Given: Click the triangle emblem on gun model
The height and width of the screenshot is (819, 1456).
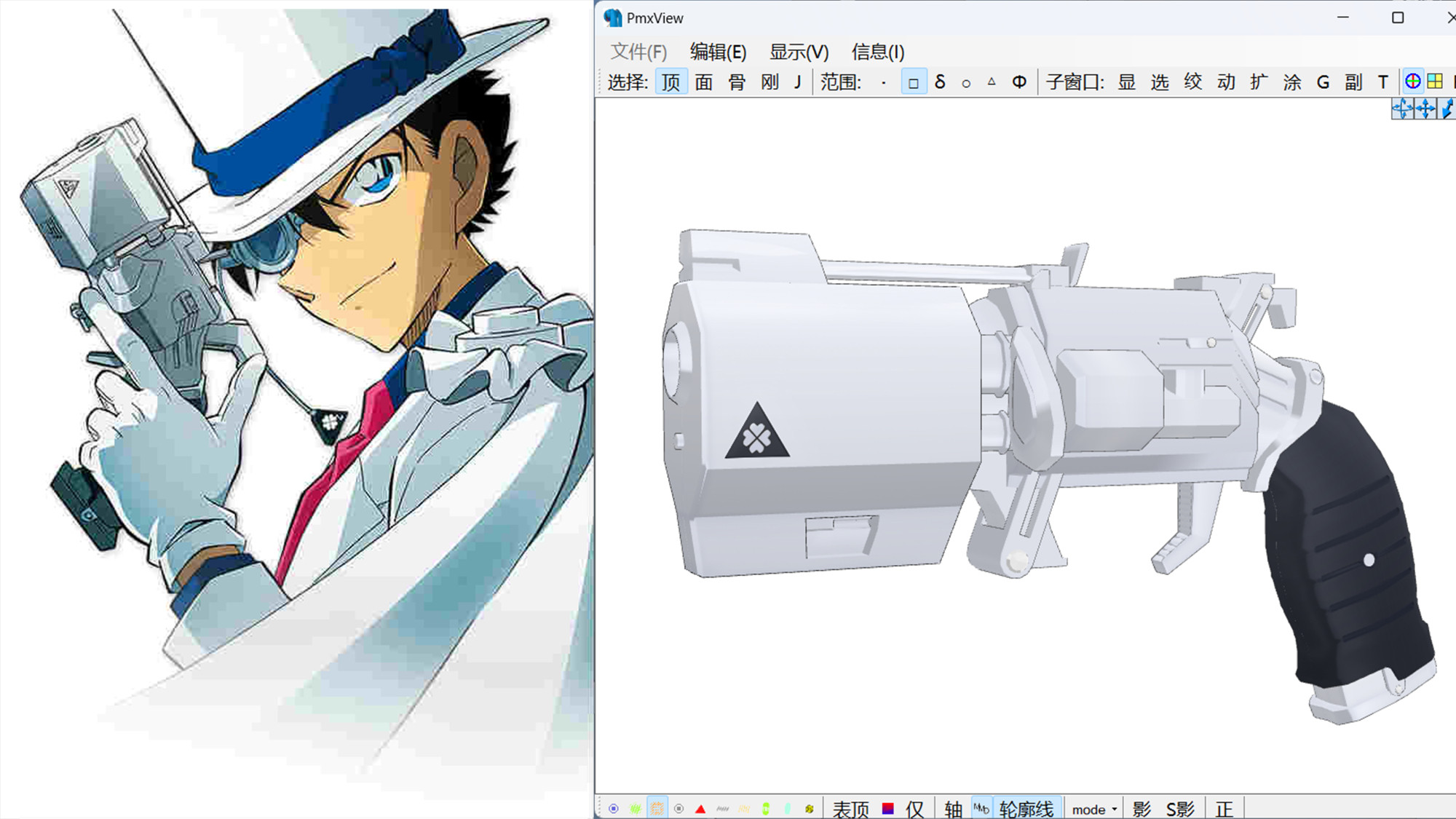Looking at the screenshot, I should point(757,435).
